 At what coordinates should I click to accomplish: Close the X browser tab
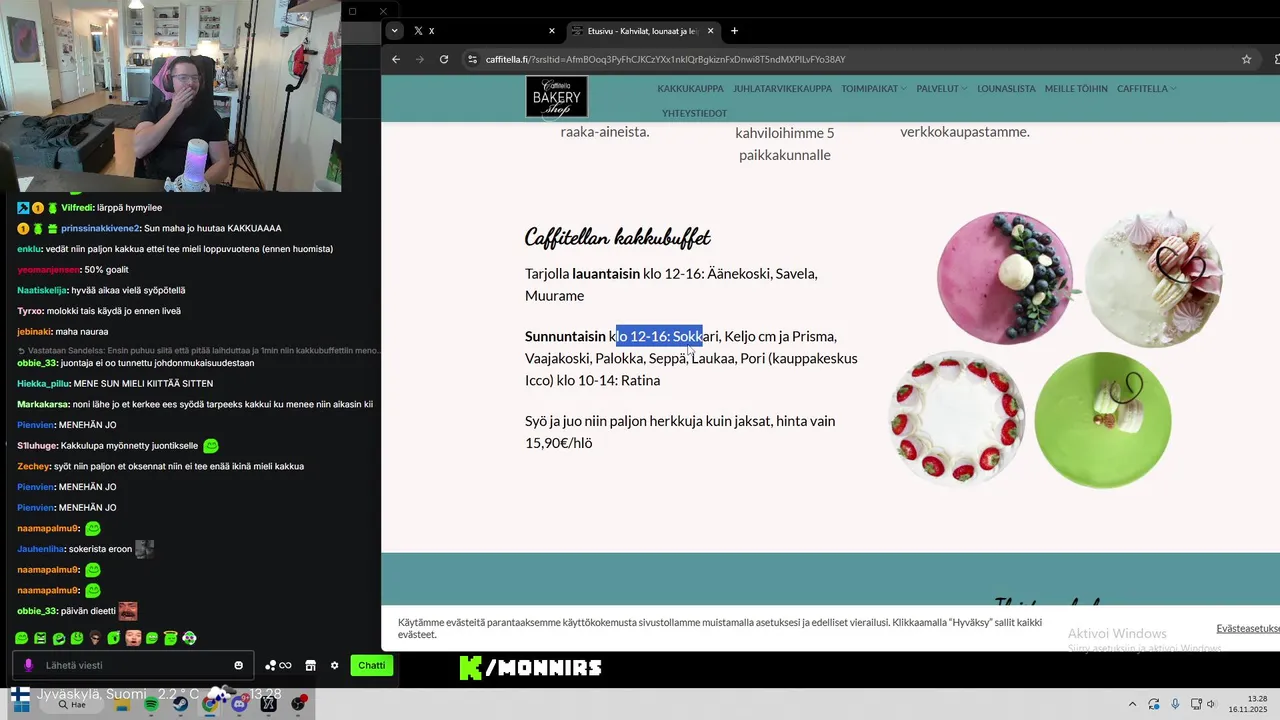[554, 31]
